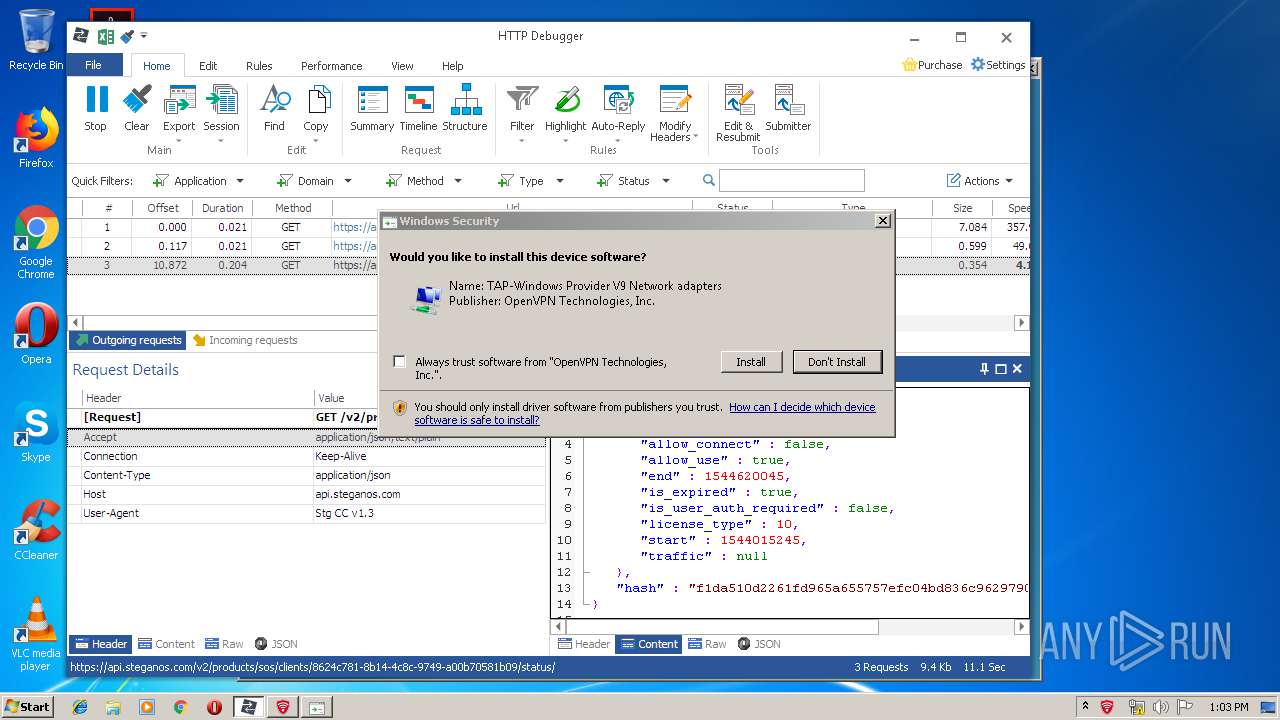
Task: Pin the response panel
Action: pos(984,369)
